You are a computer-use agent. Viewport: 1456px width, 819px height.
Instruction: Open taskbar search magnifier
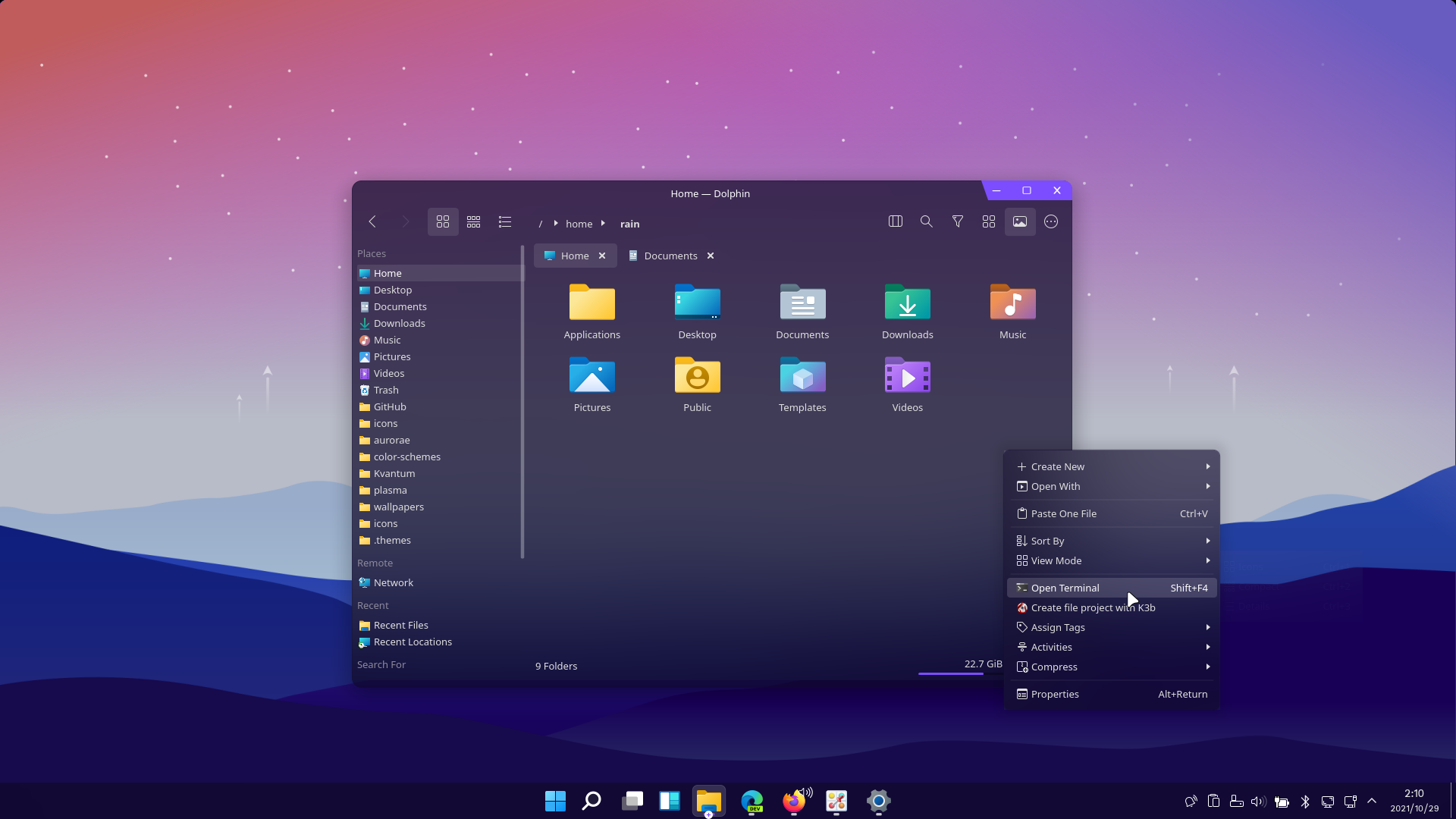coord(591,801)
